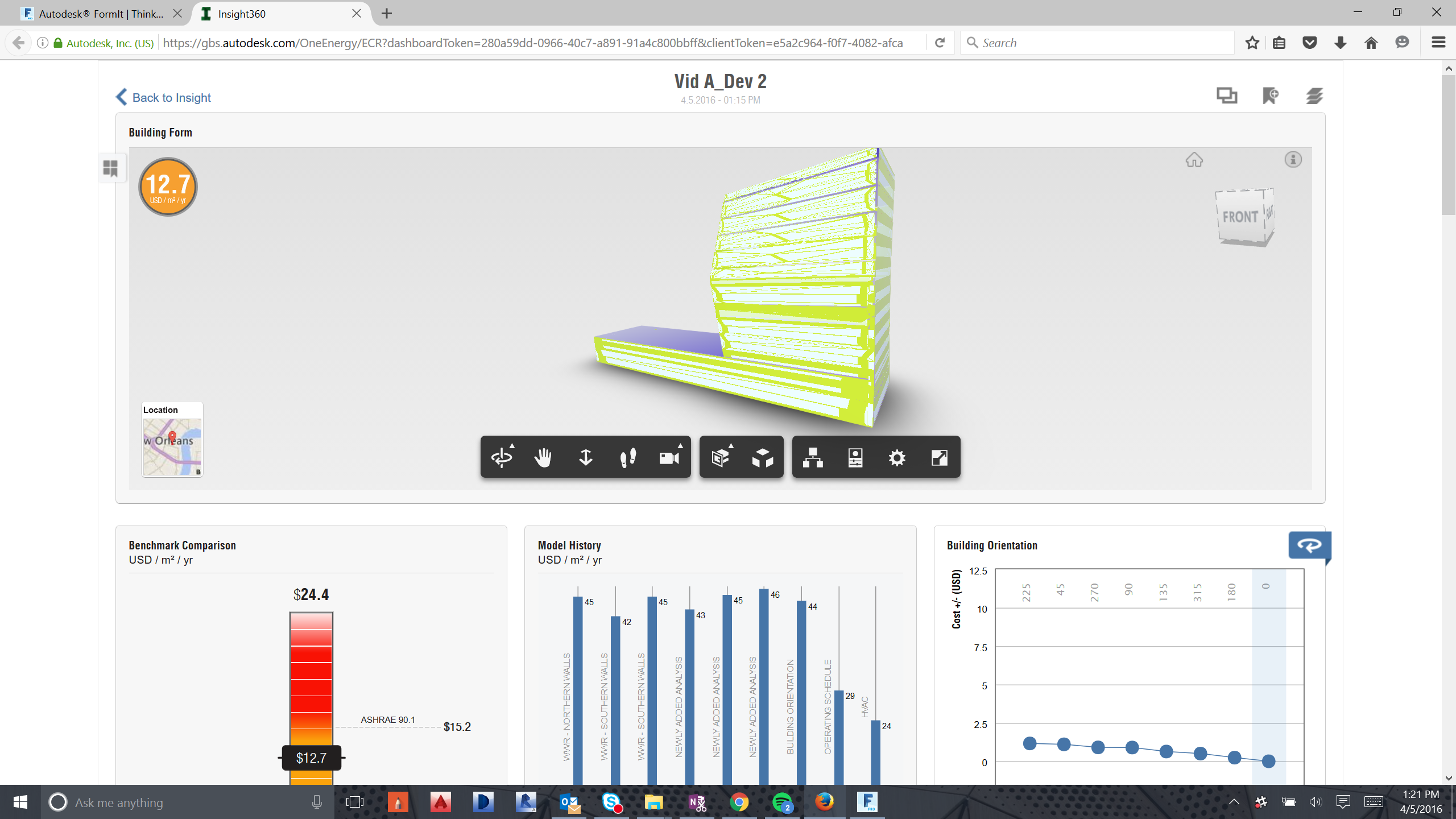Select the Orbit tool in viewer toolbar

point(502,457)
